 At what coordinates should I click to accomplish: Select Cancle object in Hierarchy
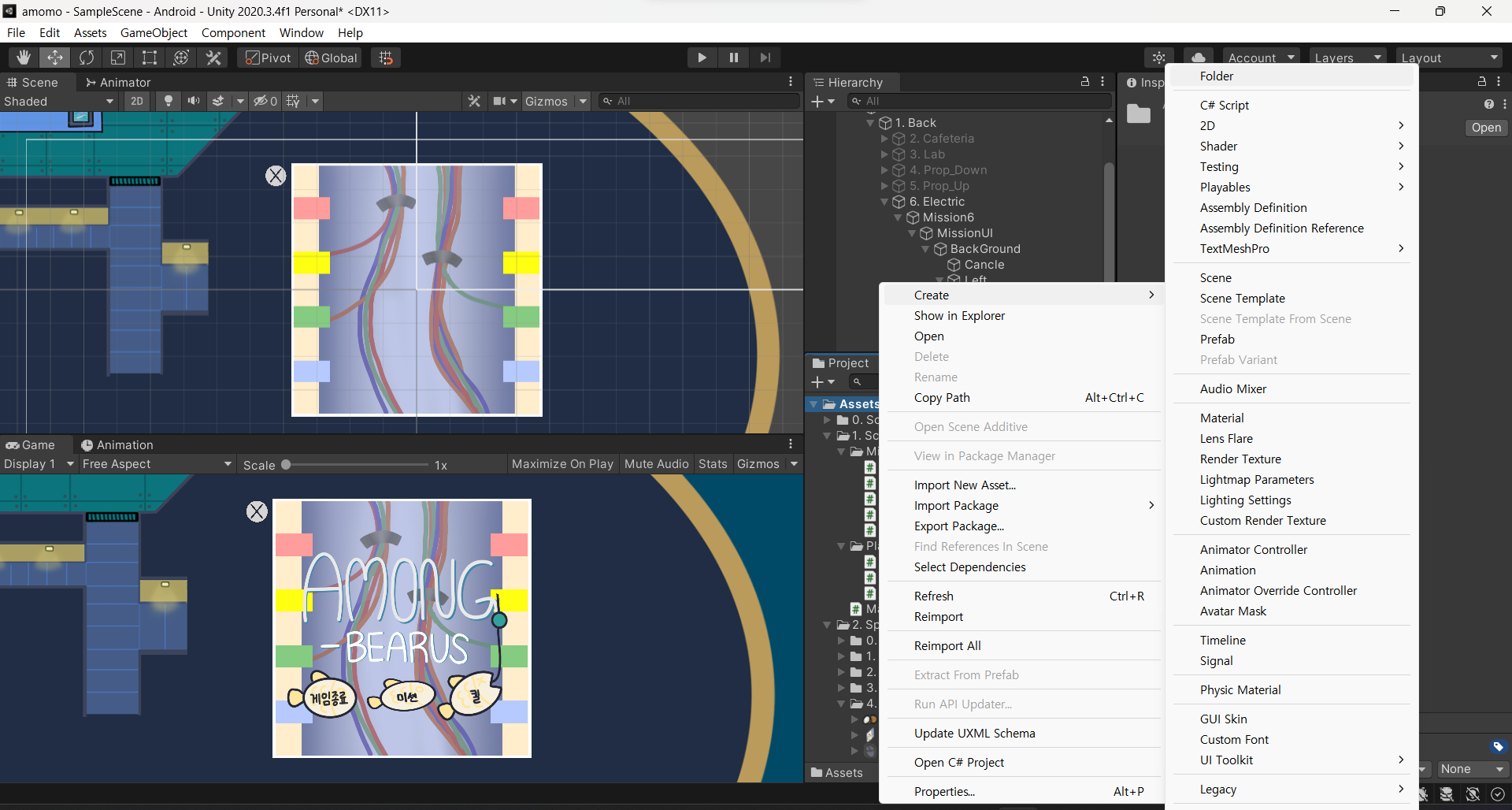984,265
